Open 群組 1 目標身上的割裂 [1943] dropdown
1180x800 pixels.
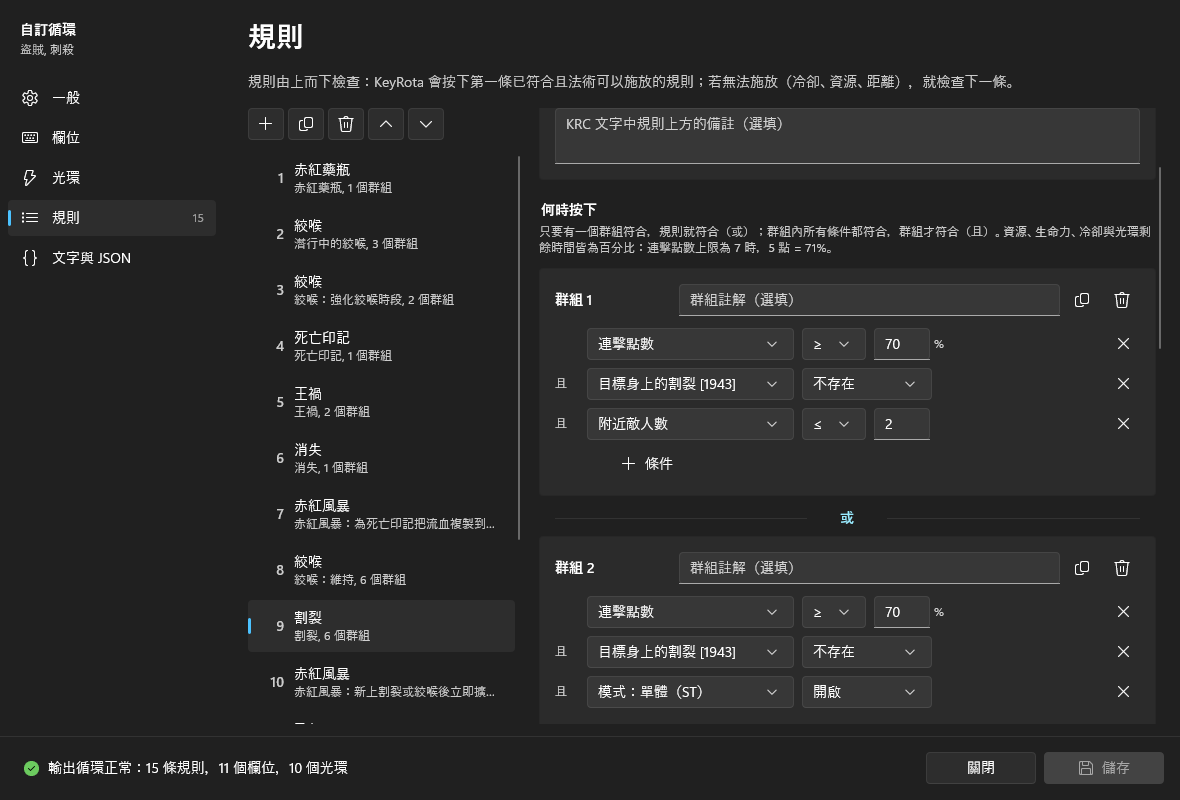[x=690, y=384]
